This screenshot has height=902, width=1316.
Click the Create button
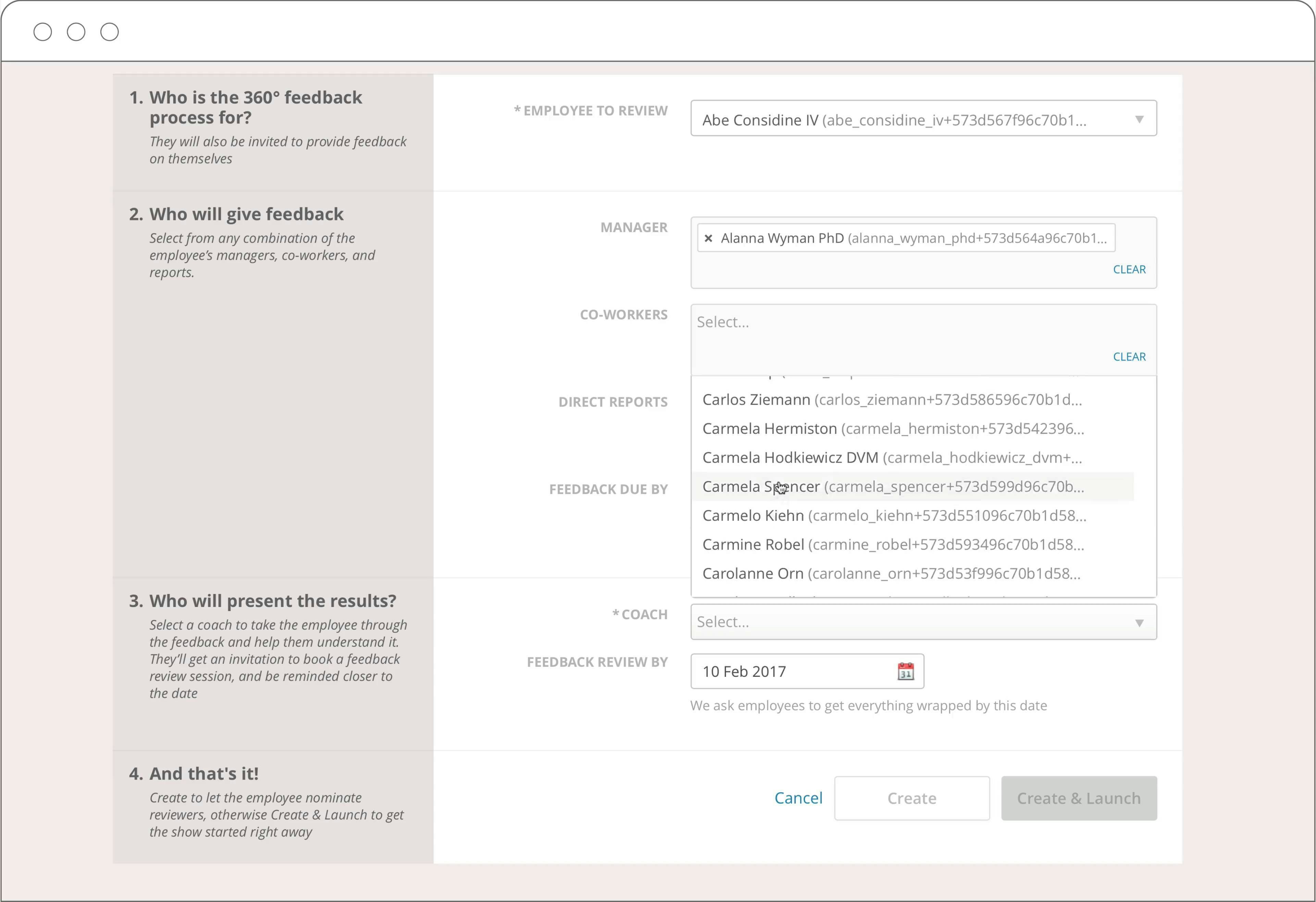[911, 798]
